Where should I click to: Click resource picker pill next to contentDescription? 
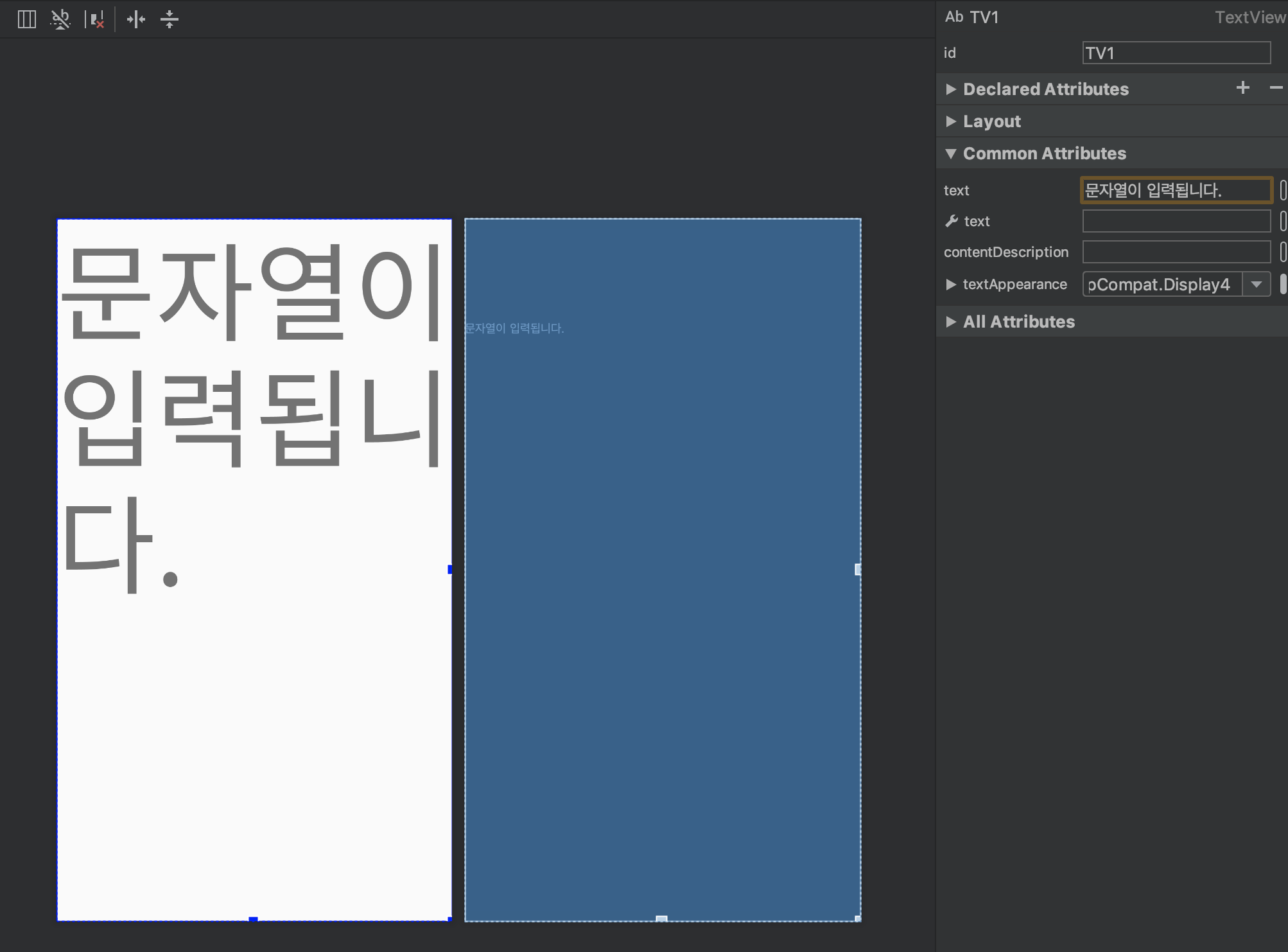coord(1282,252)
